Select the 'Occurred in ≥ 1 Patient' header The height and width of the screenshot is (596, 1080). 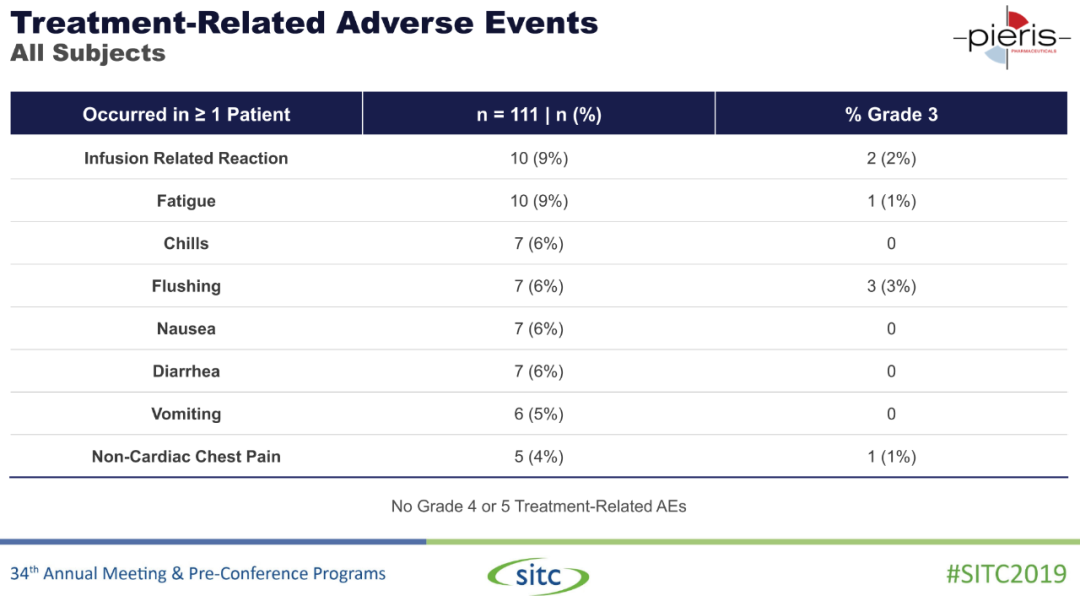point(186,114)
